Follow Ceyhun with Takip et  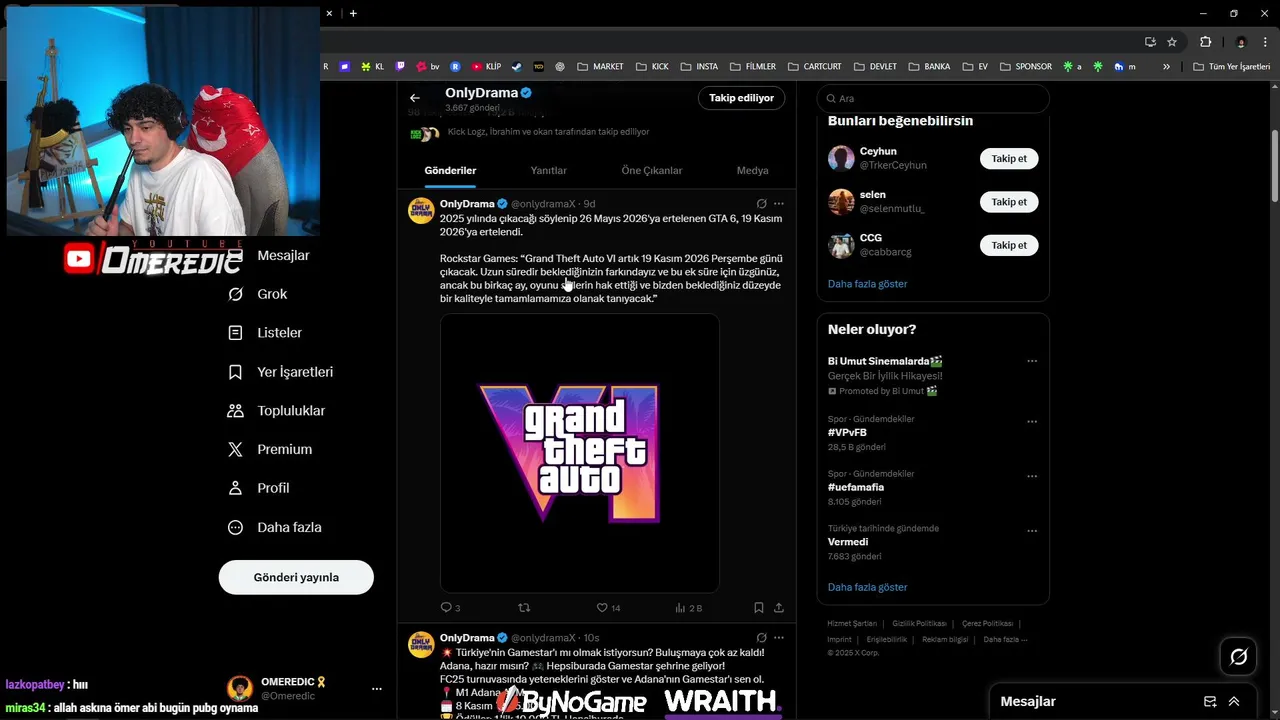tap(1009, 159)
